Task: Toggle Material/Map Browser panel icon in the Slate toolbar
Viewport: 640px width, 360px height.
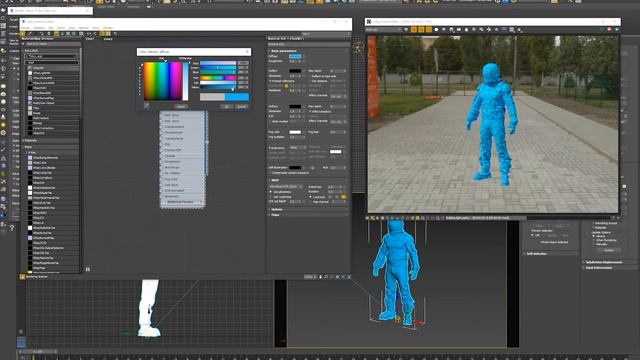Action: [x=102, y=33]
